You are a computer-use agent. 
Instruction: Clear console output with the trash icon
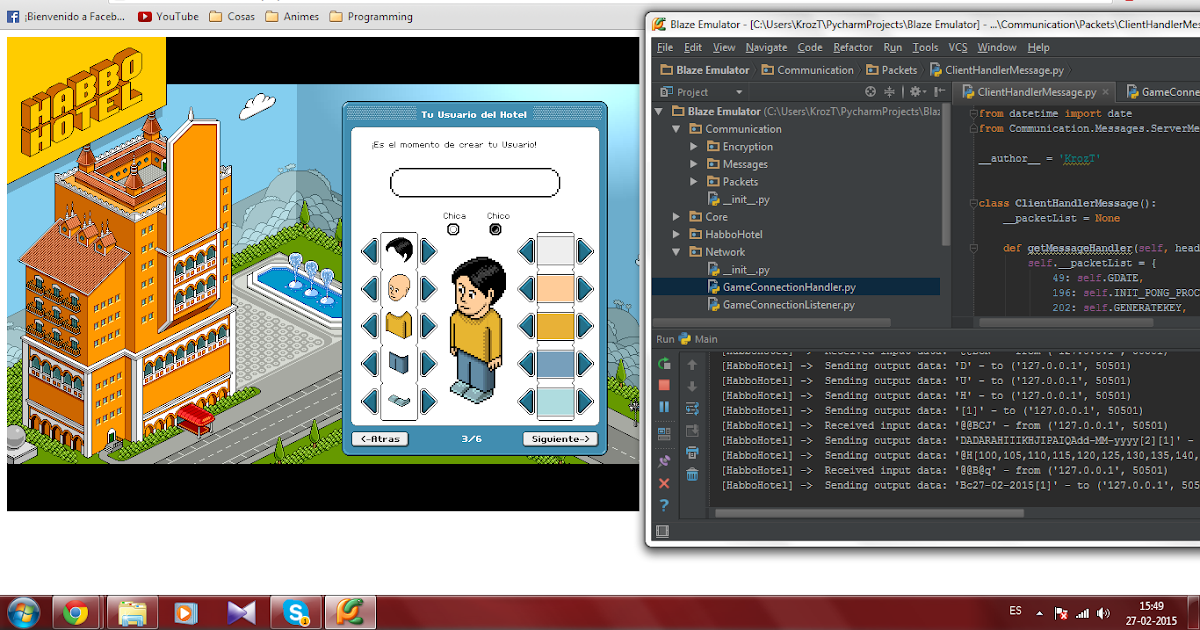[x=692, y=475]
